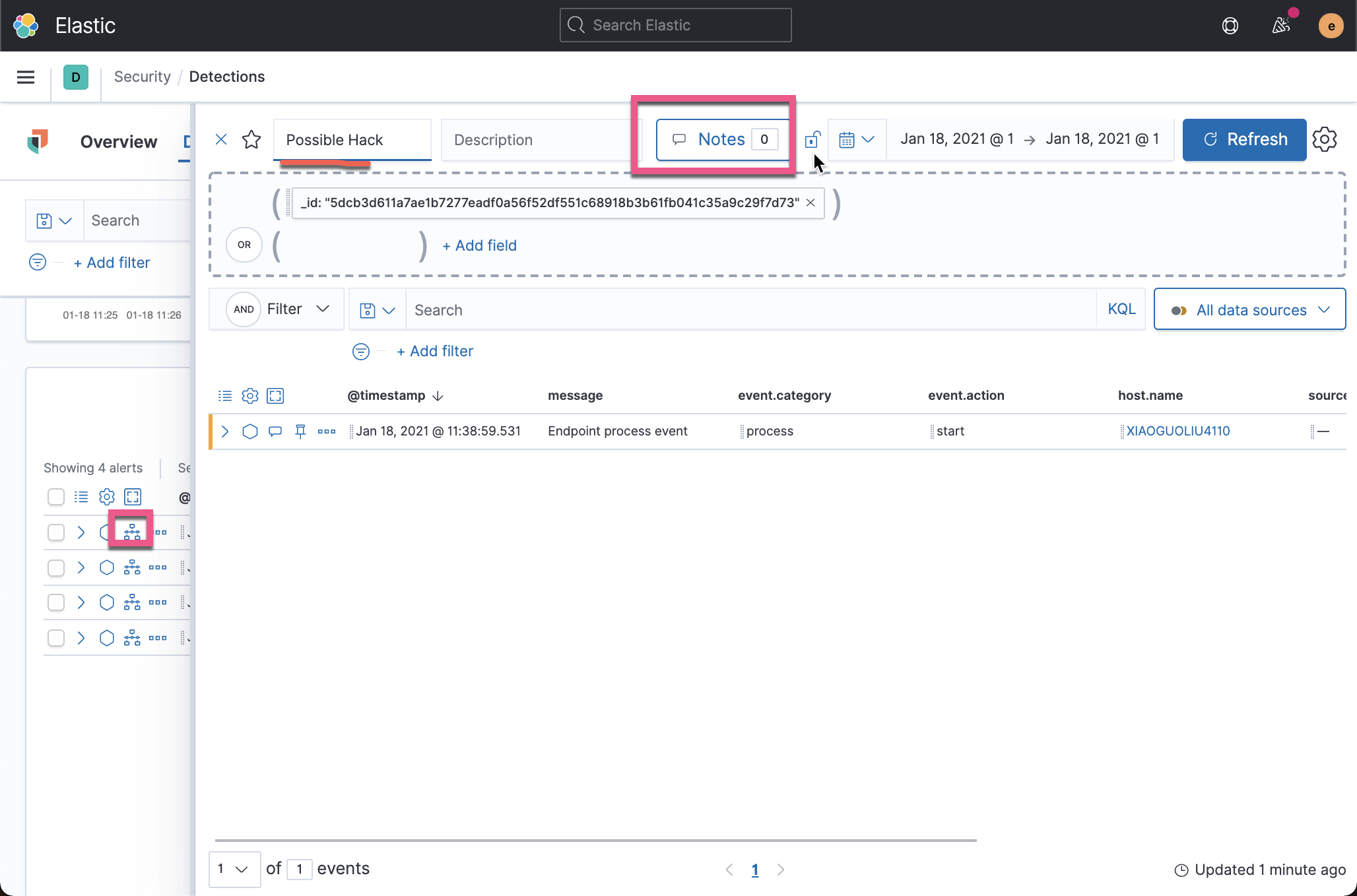Toggle the date range lock icon

(x=812, y=139)
